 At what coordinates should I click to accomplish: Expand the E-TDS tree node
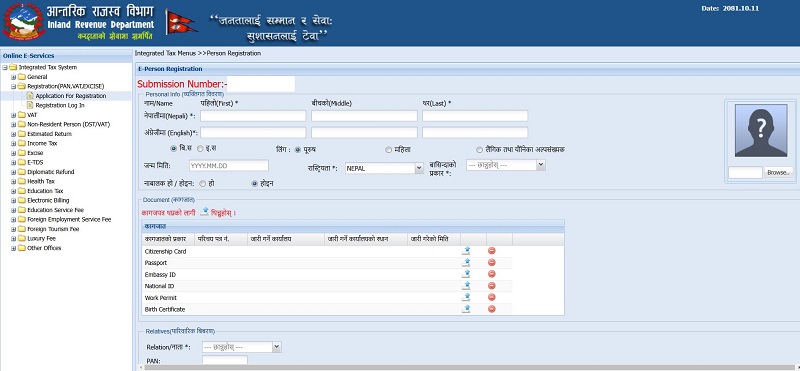click(14, 162)
